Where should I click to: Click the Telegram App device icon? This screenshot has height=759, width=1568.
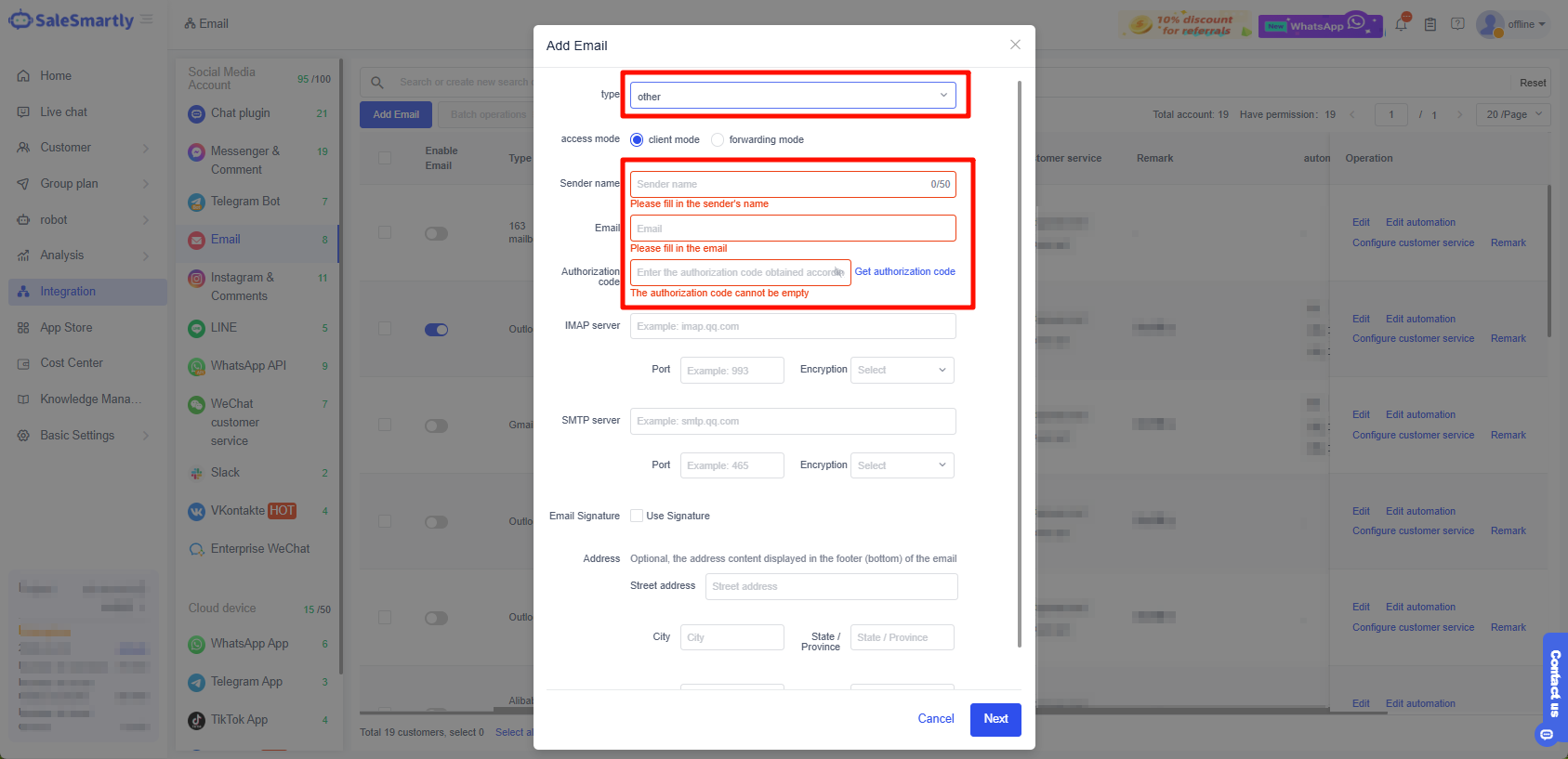tap(196, 682)
